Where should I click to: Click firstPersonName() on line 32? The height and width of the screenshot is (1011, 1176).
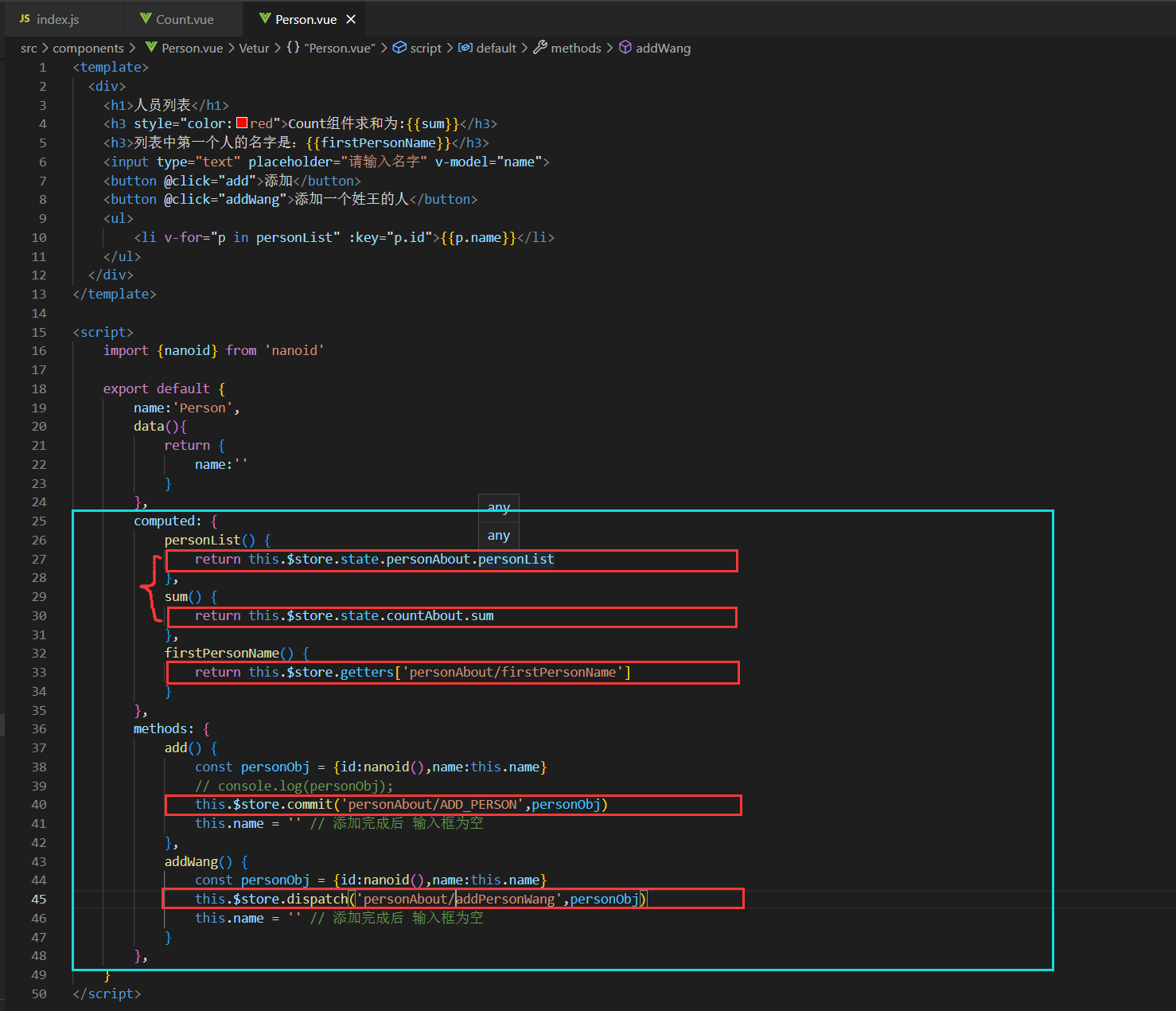(x=229, y=654)
